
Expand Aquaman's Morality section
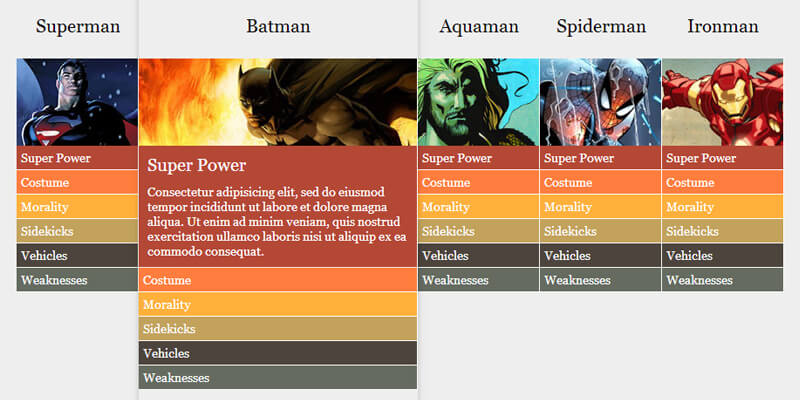click(478, 207)
